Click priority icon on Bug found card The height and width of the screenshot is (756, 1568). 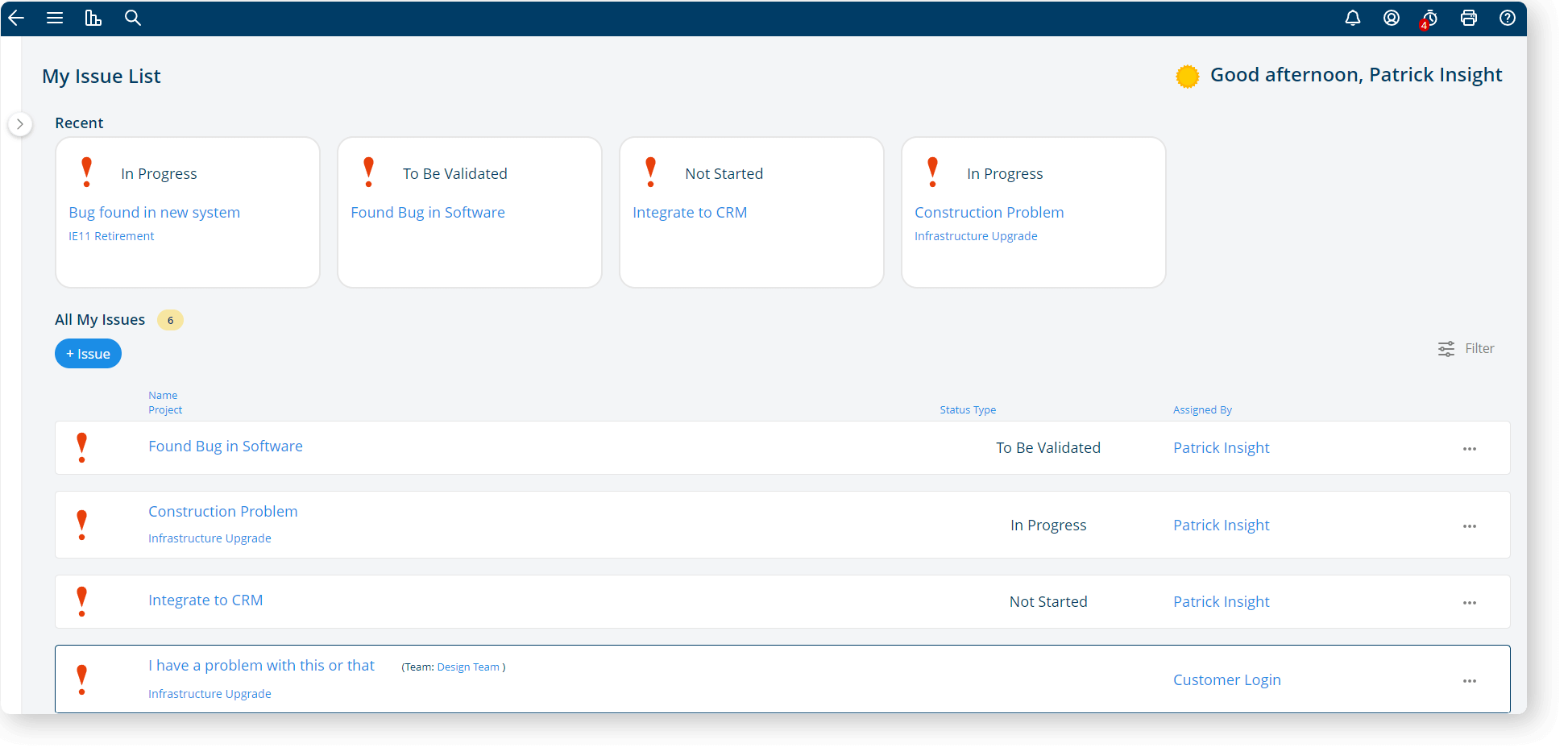point(87,172)
